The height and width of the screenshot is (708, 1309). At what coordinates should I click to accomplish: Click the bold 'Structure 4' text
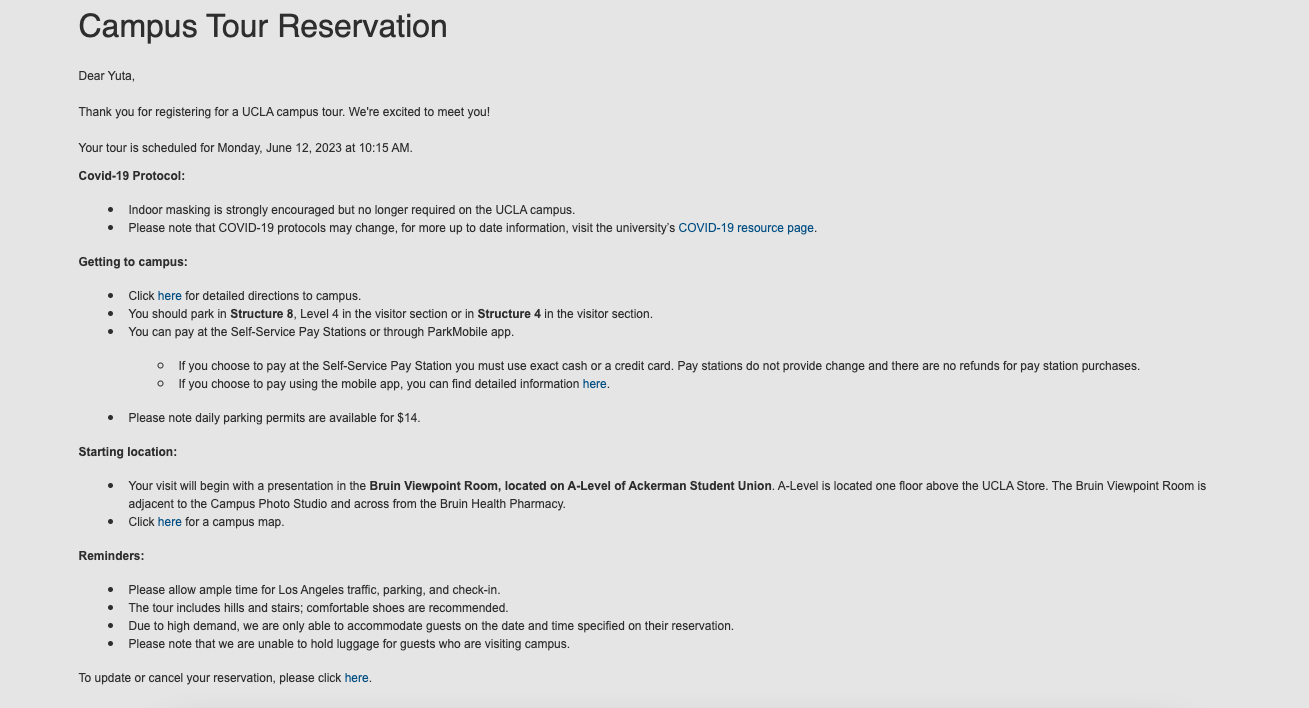pos(509,314)
